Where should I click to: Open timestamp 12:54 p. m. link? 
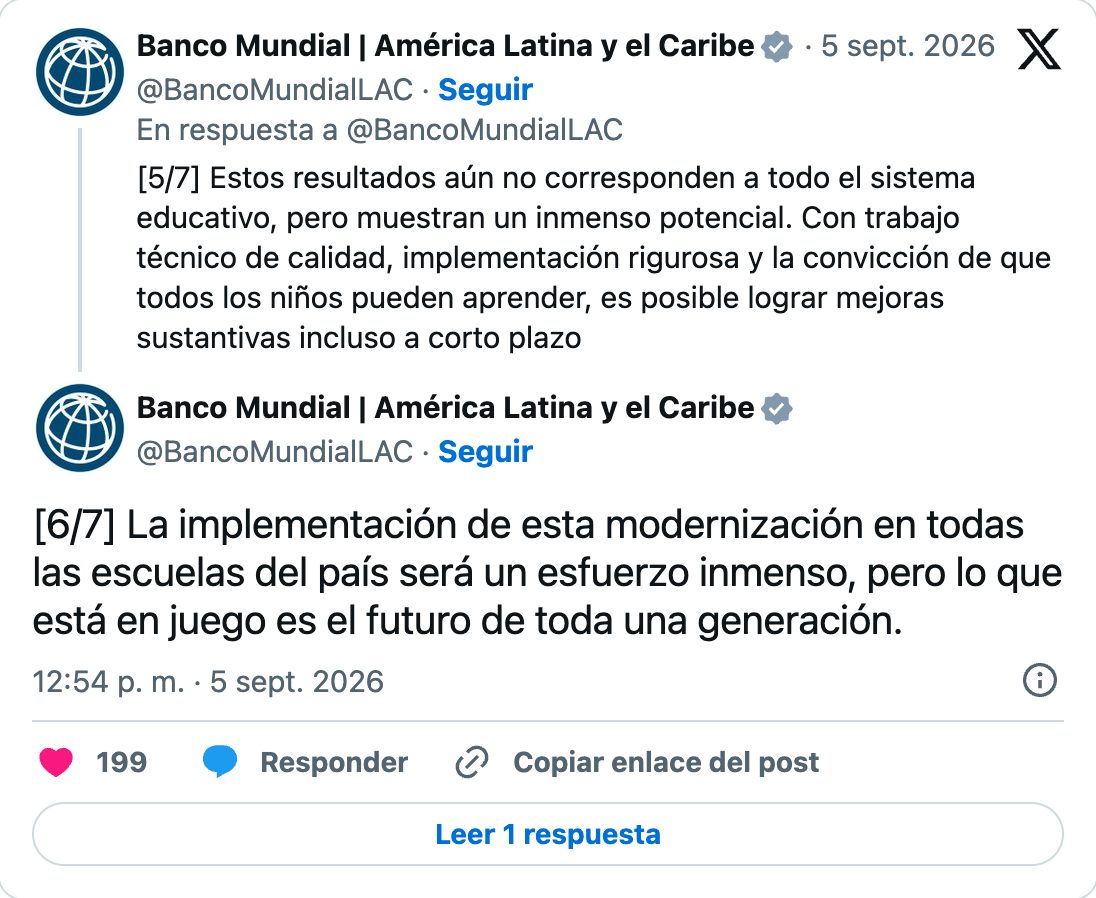208,681
